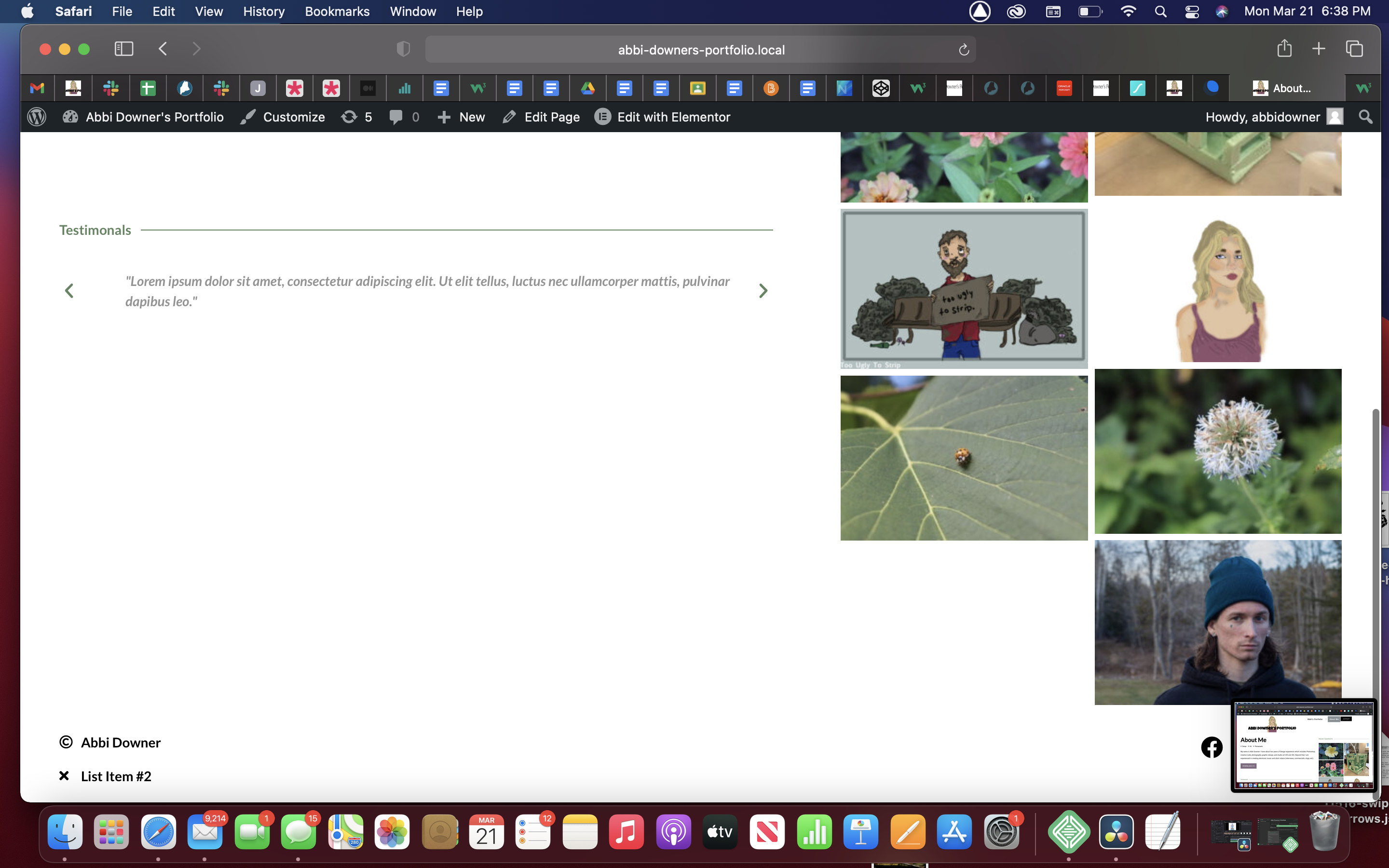This screenshot has height=868, width=1389.
Task: Open the History menu
Action: click(x=263, y=12)
